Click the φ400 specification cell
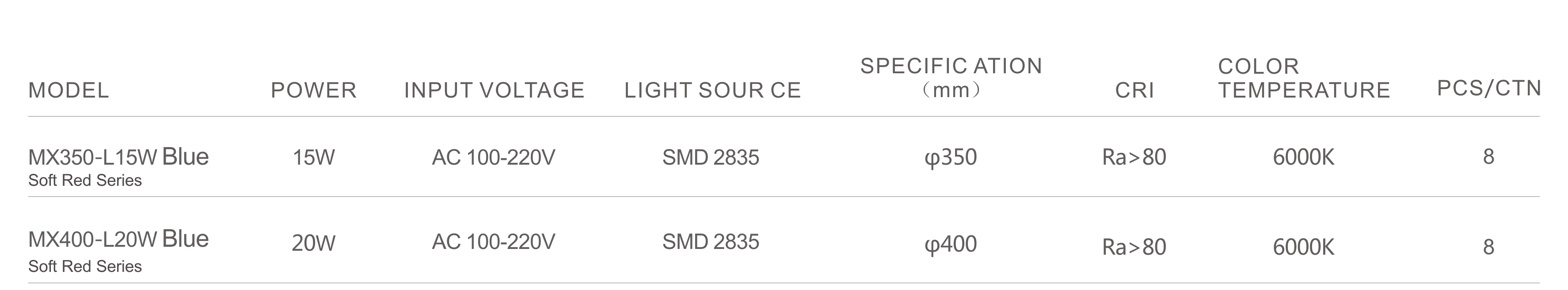The image size is (1568, 290). point(951,245)
